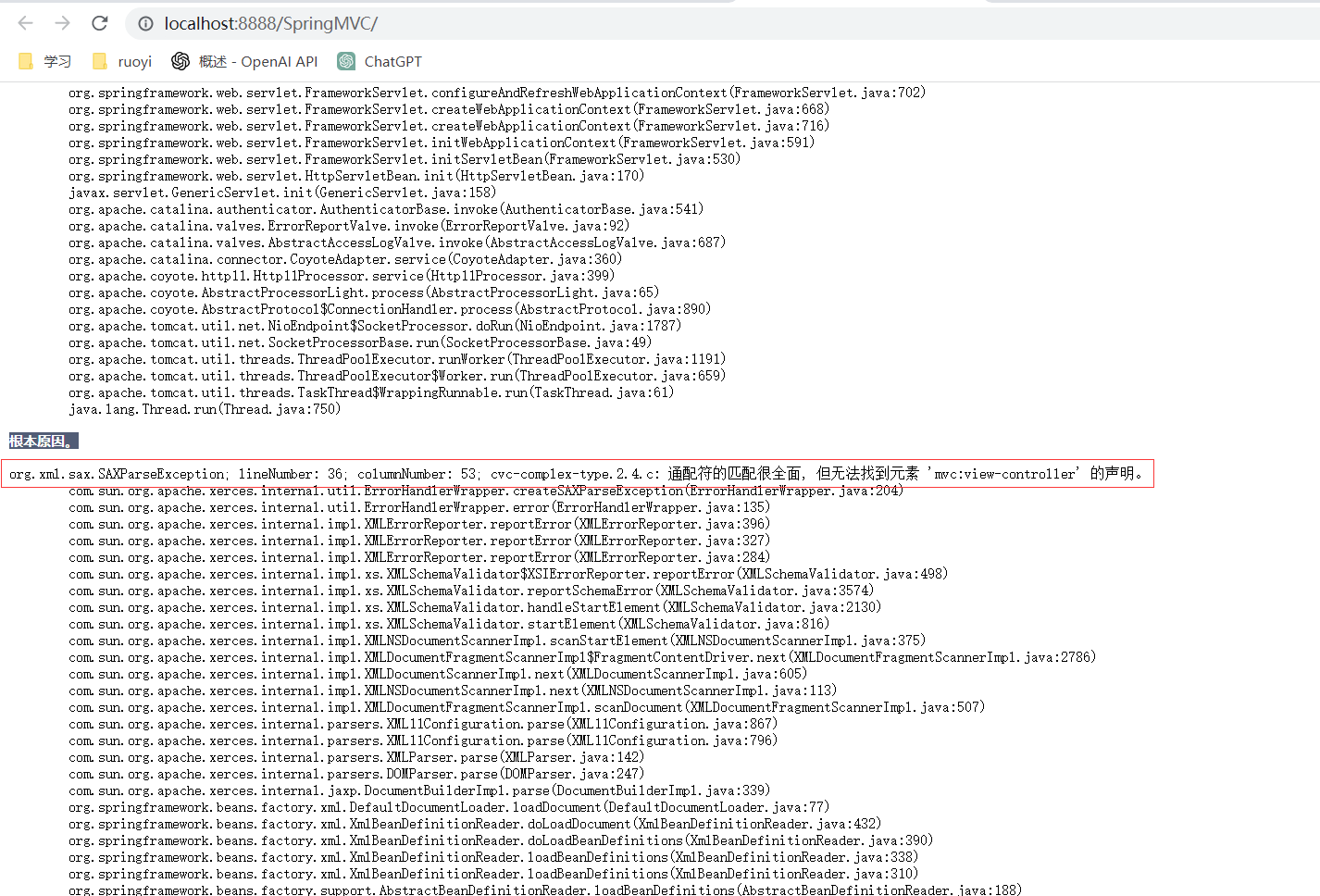Click the ThreadPoolExecutor$Worker.run stack line
This screenshot has width=1320, height=896.
(397, 376)
